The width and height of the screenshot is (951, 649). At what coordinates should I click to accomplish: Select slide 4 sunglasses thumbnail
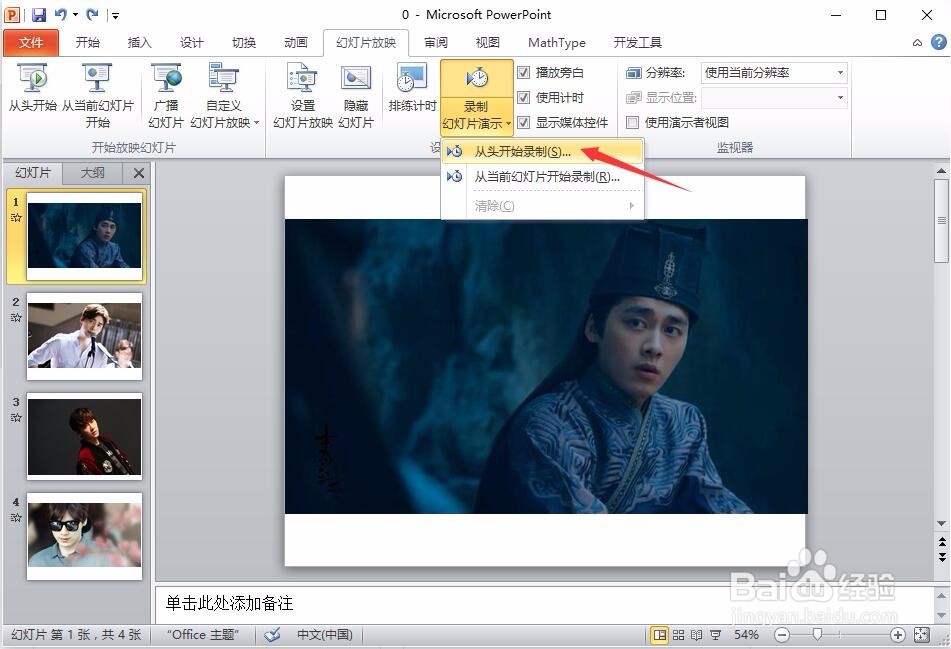coord(84,536)
